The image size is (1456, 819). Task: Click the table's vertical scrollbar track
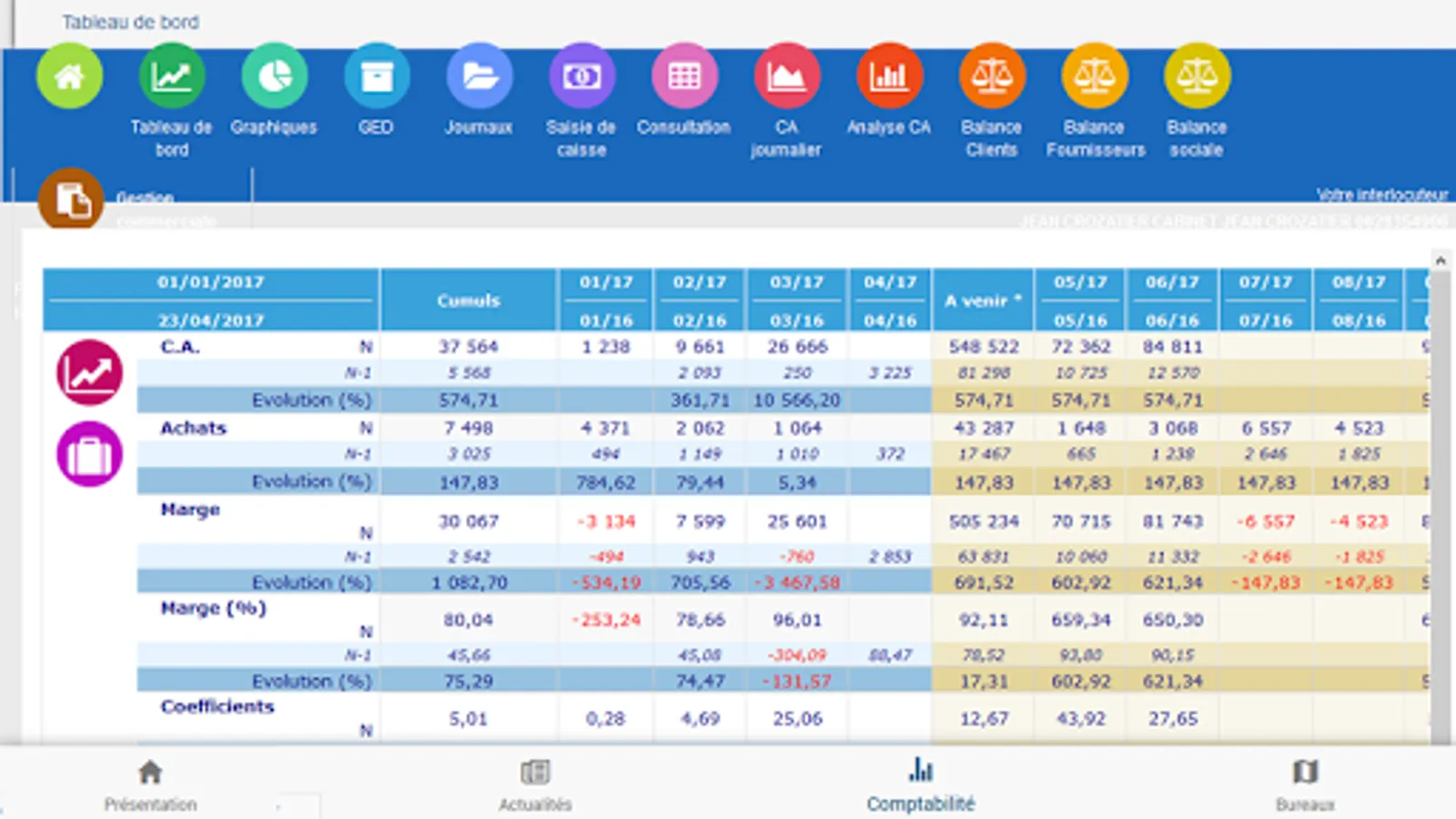1441,508
